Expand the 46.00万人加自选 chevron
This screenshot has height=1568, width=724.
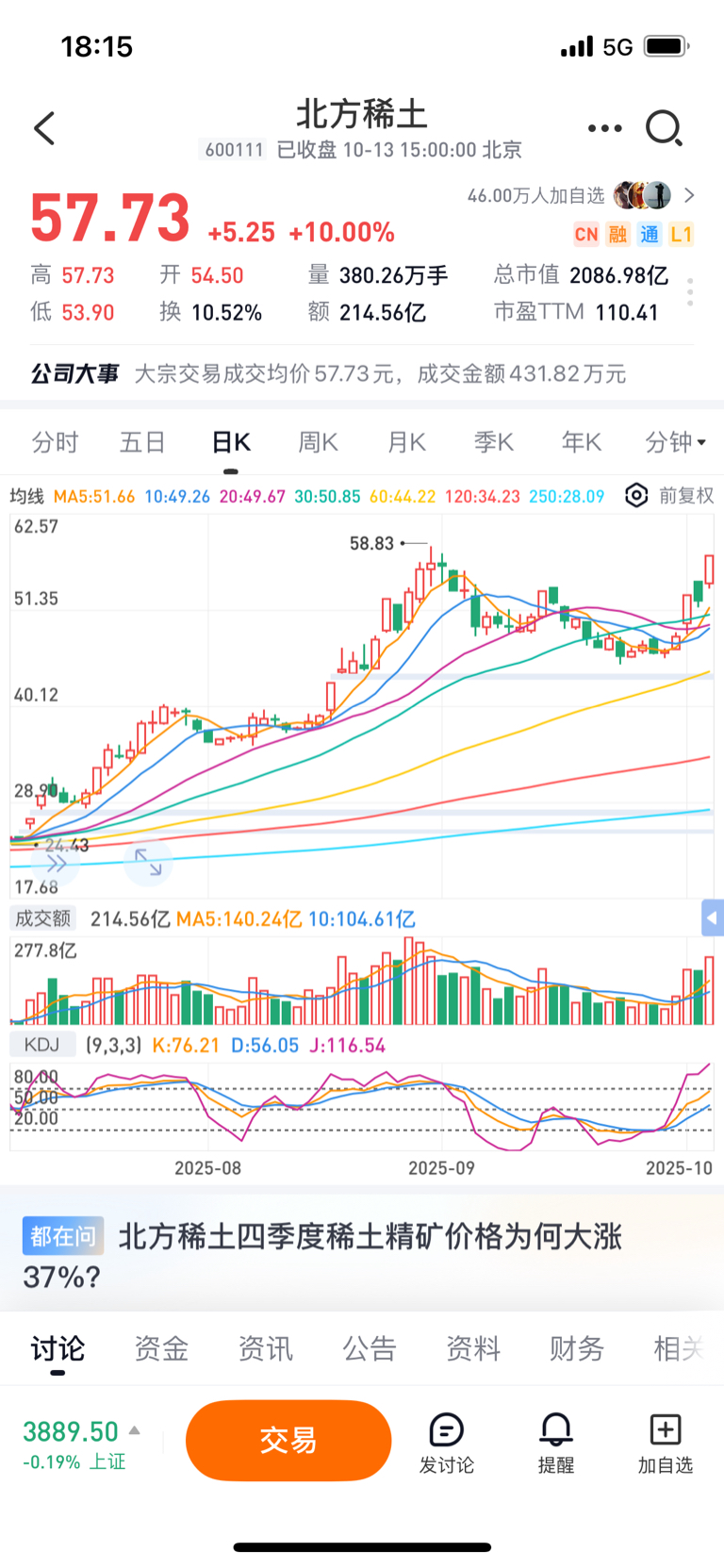pyautogui.click(x=689, y=195)
